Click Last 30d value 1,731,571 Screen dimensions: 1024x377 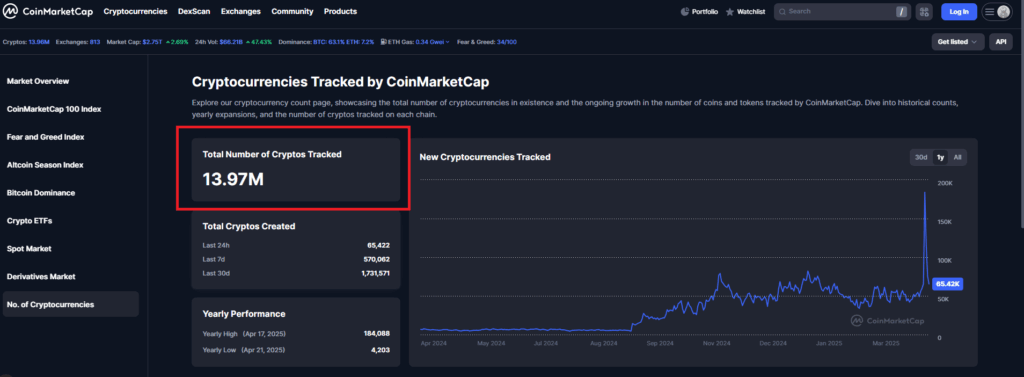(376, 273)
